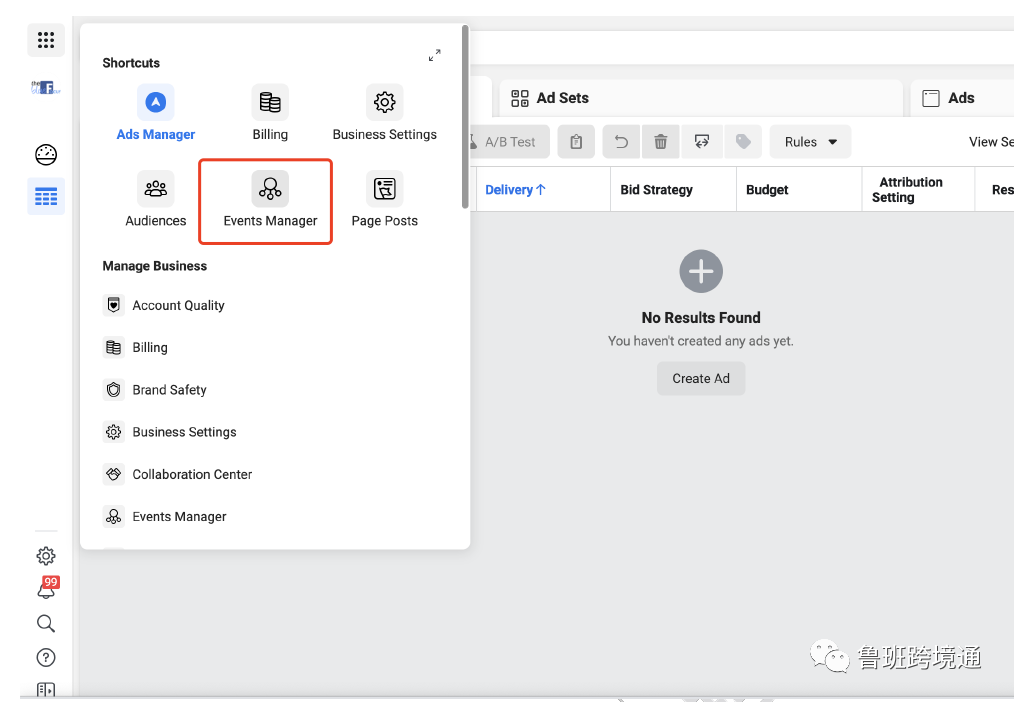Select the Campaigns table icon in sidebar
This screenshot has height=702, width=1014.
(46, 196)
